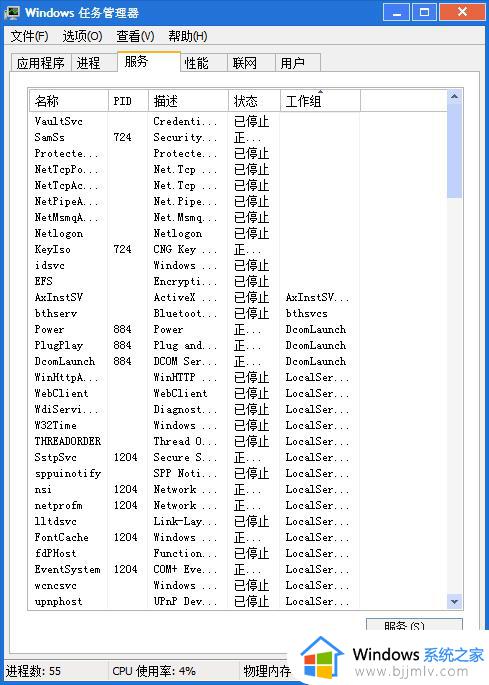Viewport: 489px width, 685px height.
Task: Open the 选项(O) menu
Action: click(x=82, y=36)
